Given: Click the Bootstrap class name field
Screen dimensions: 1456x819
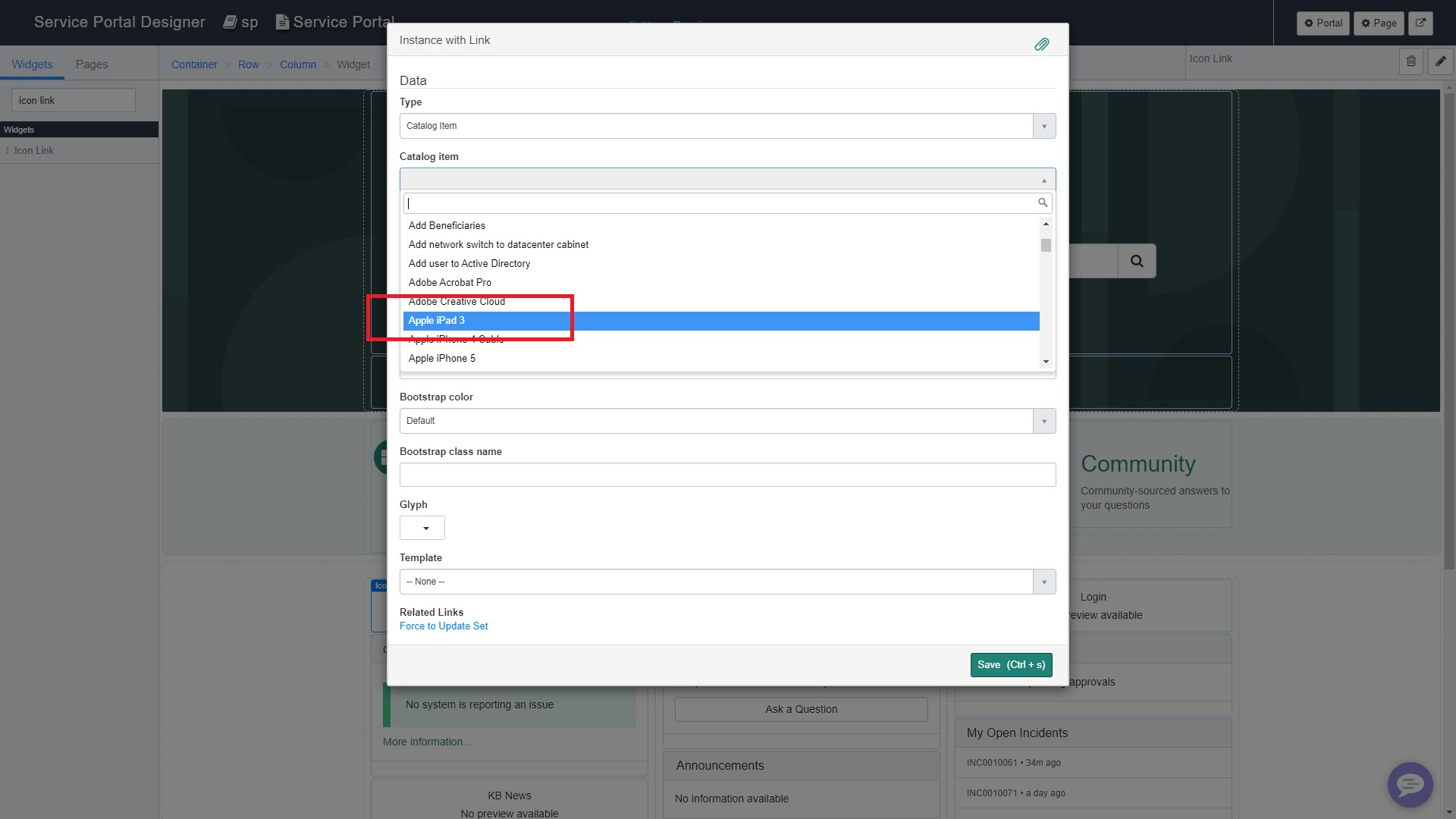Looking at the screenshot, I should 727,475.
